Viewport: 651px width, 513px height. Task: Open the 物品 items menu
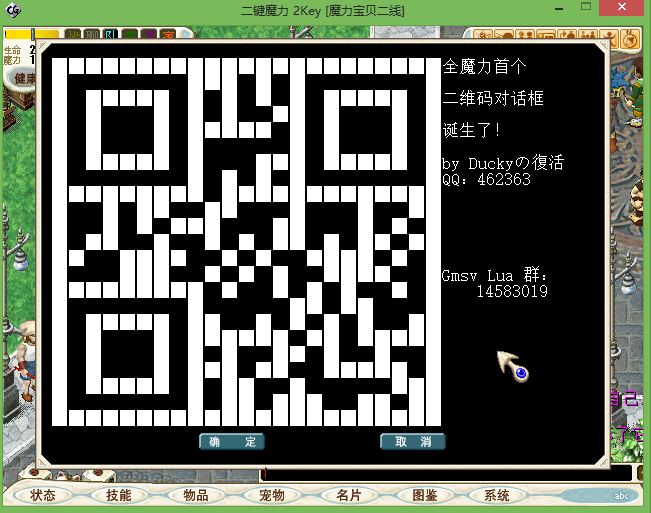[x=196, y=495]
